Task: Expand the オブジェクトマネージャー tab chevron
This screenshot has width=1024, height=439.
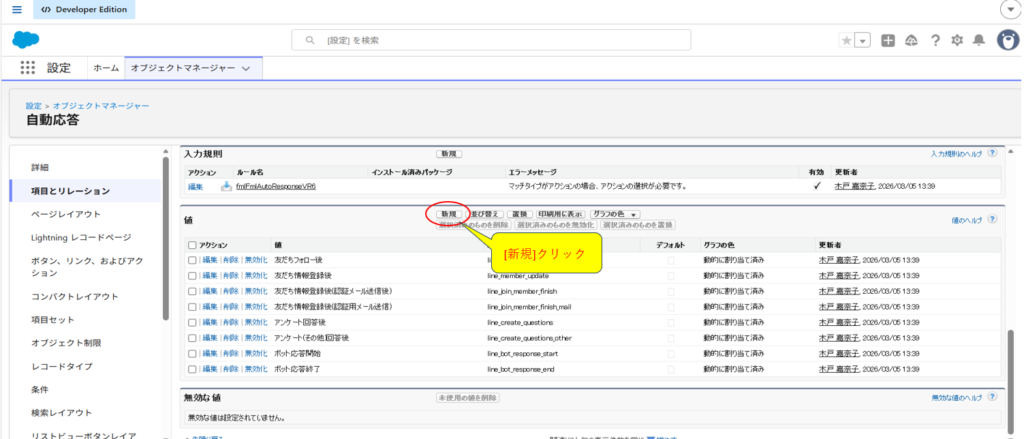Action: [x=246, y=68]
